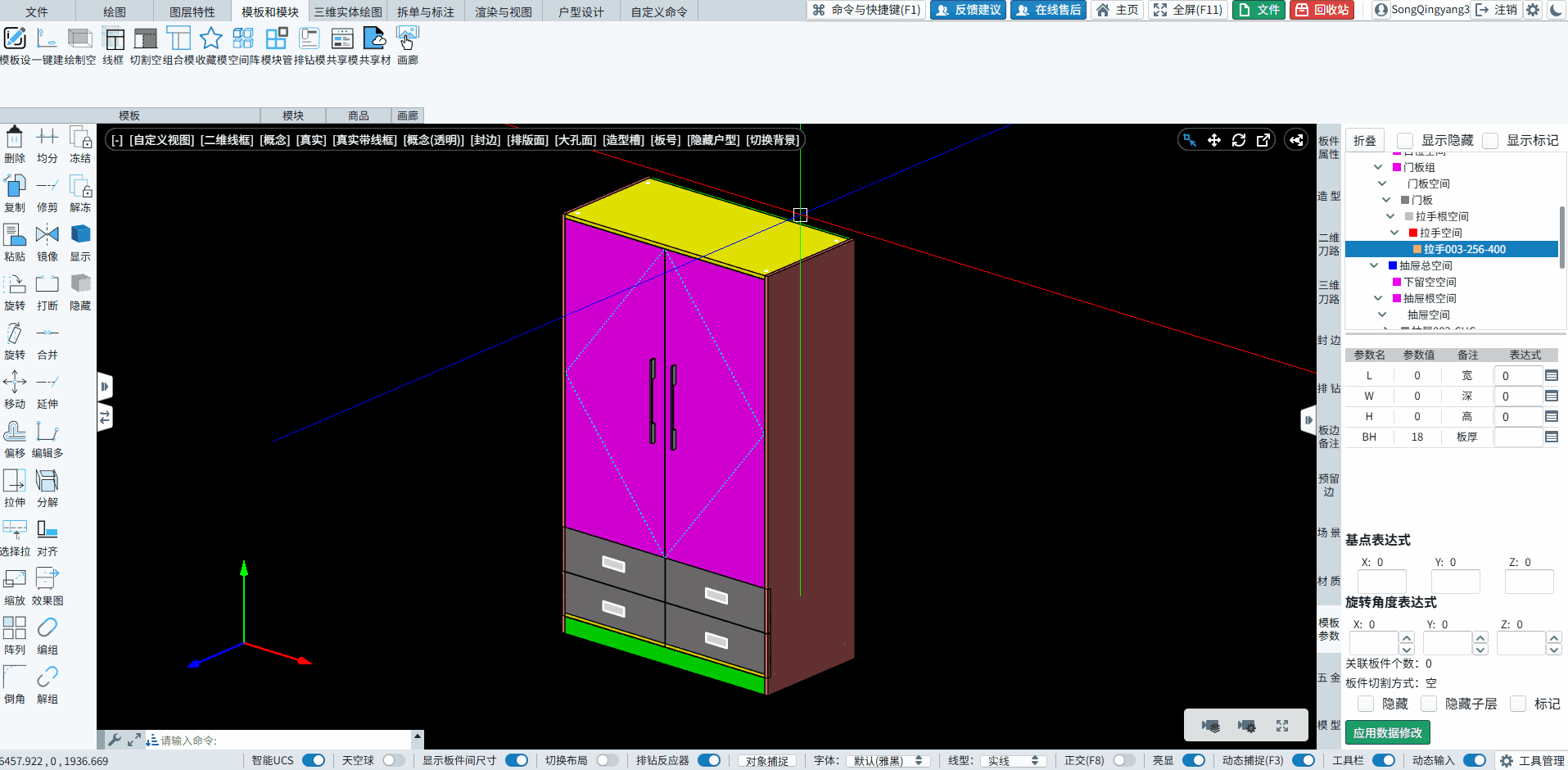
Task: Toggle the 天空球 switch
Action: 393,760
